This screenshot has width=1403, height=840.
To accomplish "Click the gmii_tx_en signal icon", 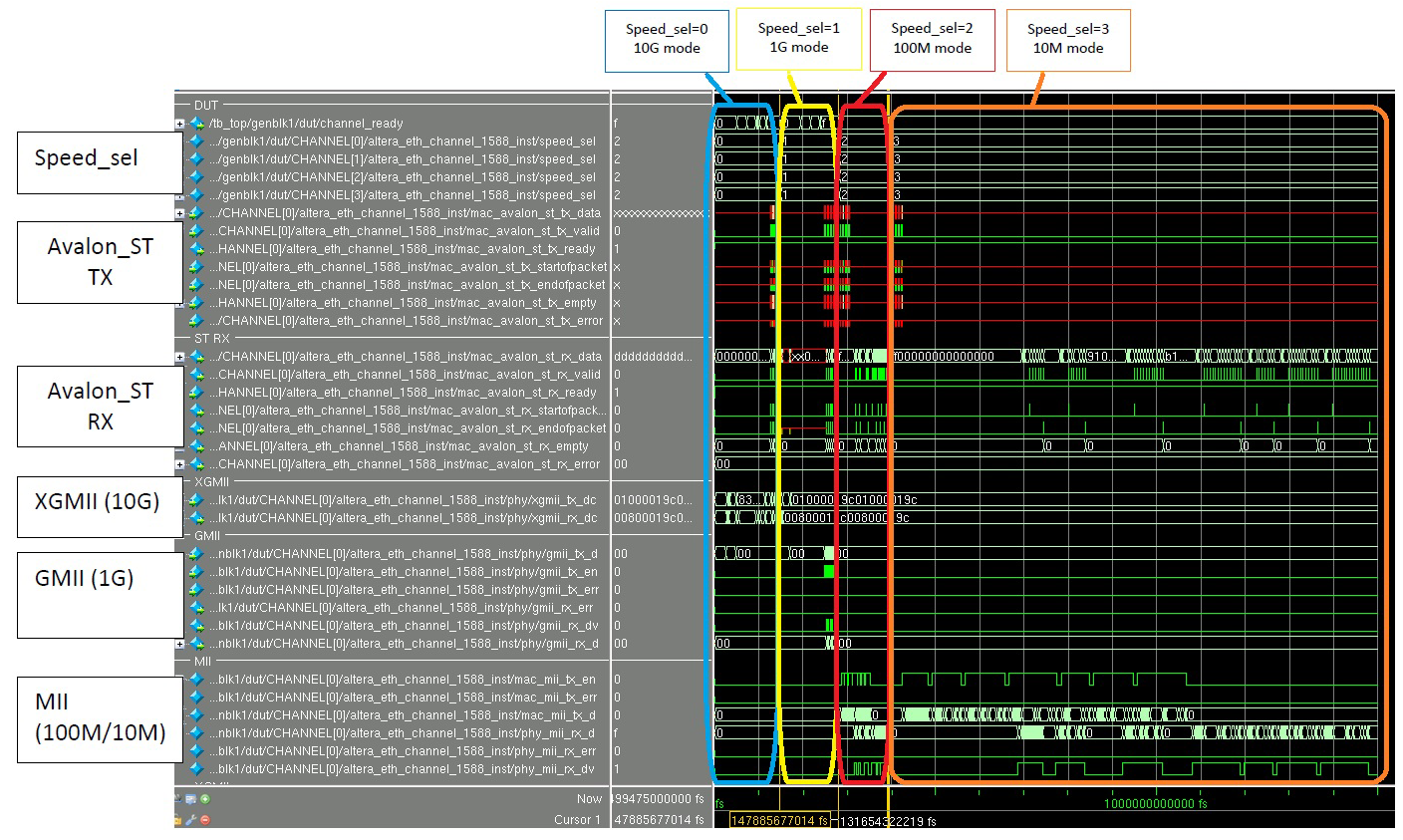I will (197, 572).
